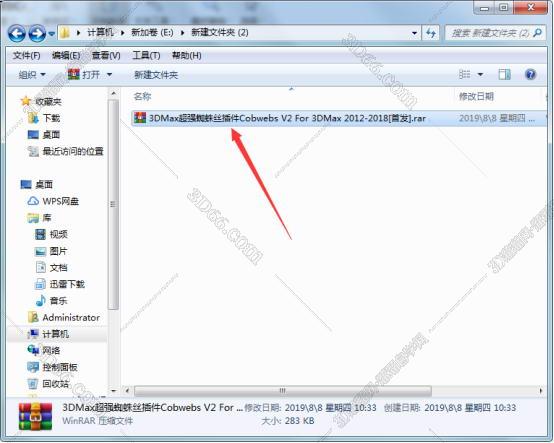Select 收藏夹 in navigation pane
Screen dimensions: 554x443
tap(48, 102)
